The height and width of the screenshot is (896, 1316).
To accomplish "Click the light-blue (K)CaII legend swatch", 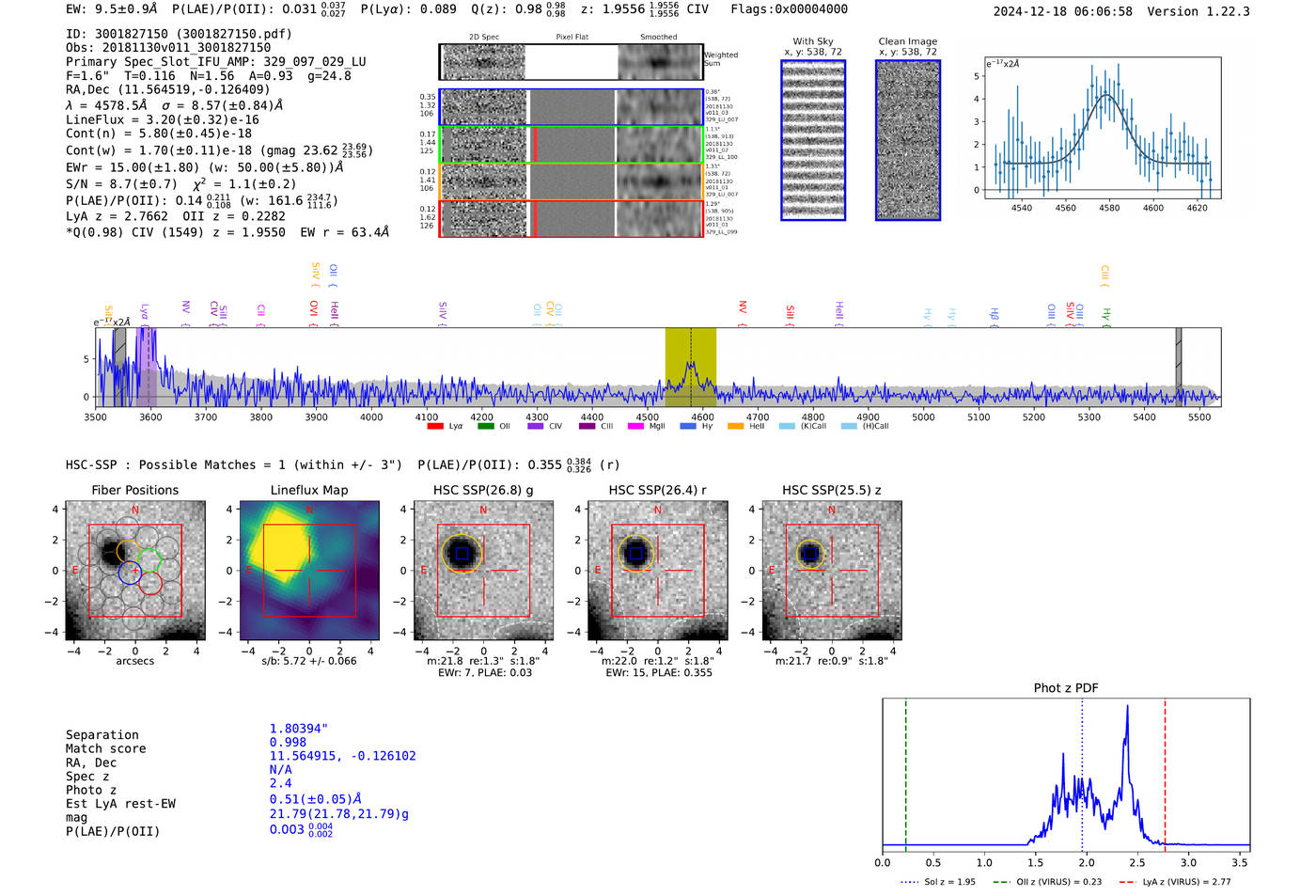I will click(787, 426).
